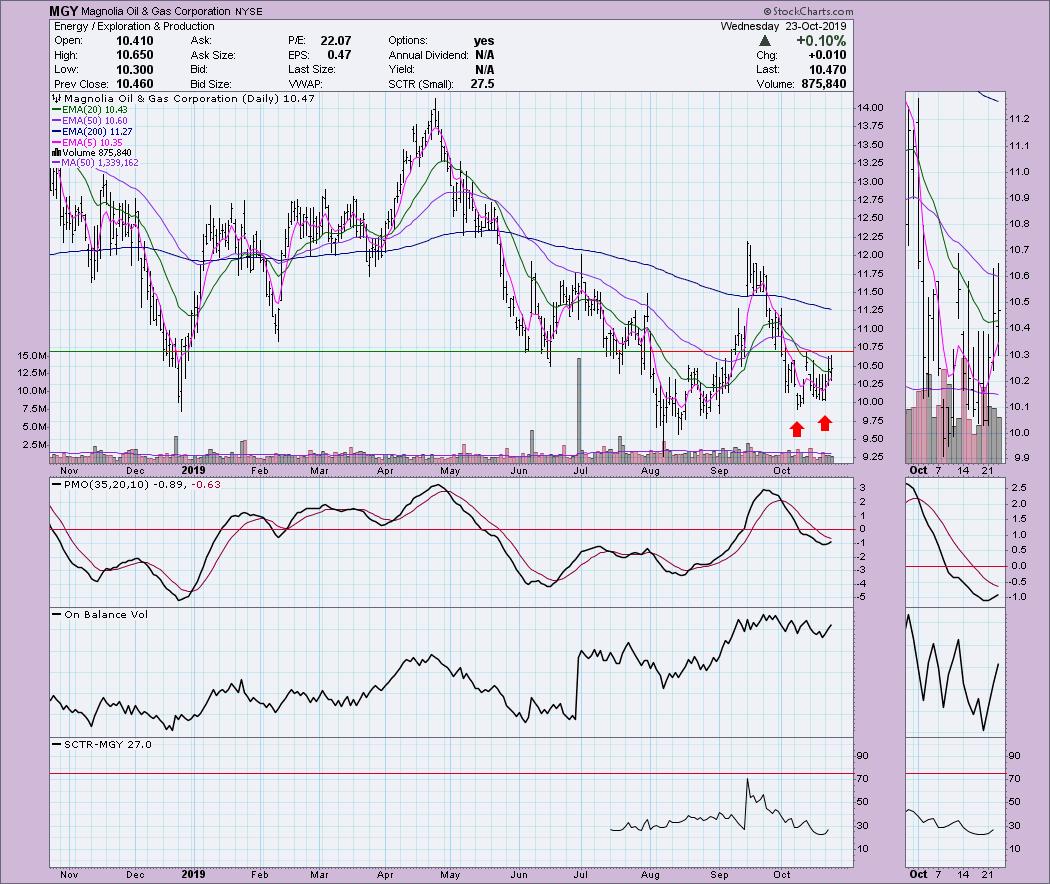Click the 14.00 price axis label

(869, 108)
